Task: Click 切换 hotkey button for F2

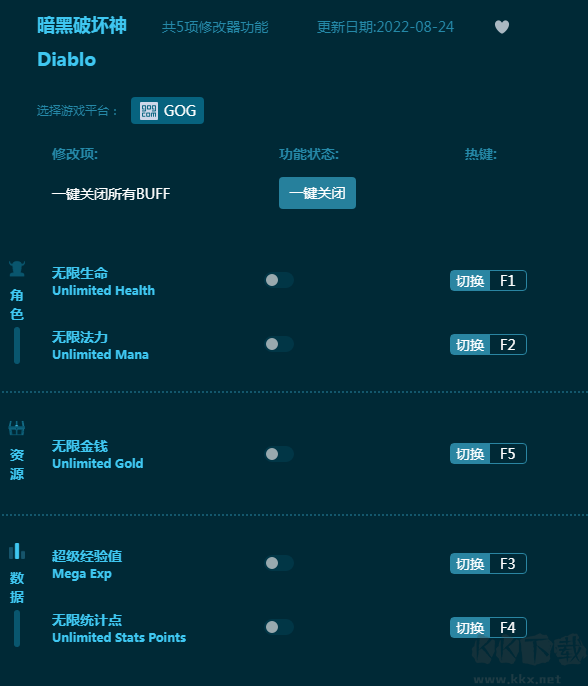Action: click(470, 345)
